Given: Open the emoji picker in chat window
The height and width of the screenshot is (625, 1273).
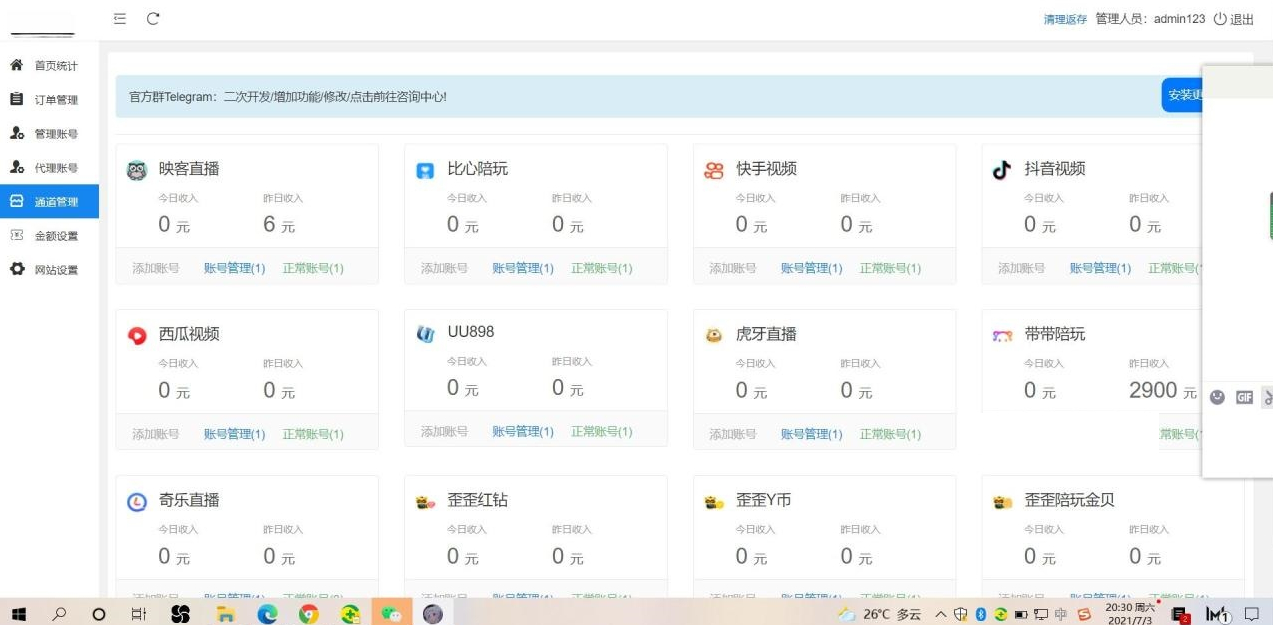Looking at the screenshot, I should click(x=1217, y=397).
